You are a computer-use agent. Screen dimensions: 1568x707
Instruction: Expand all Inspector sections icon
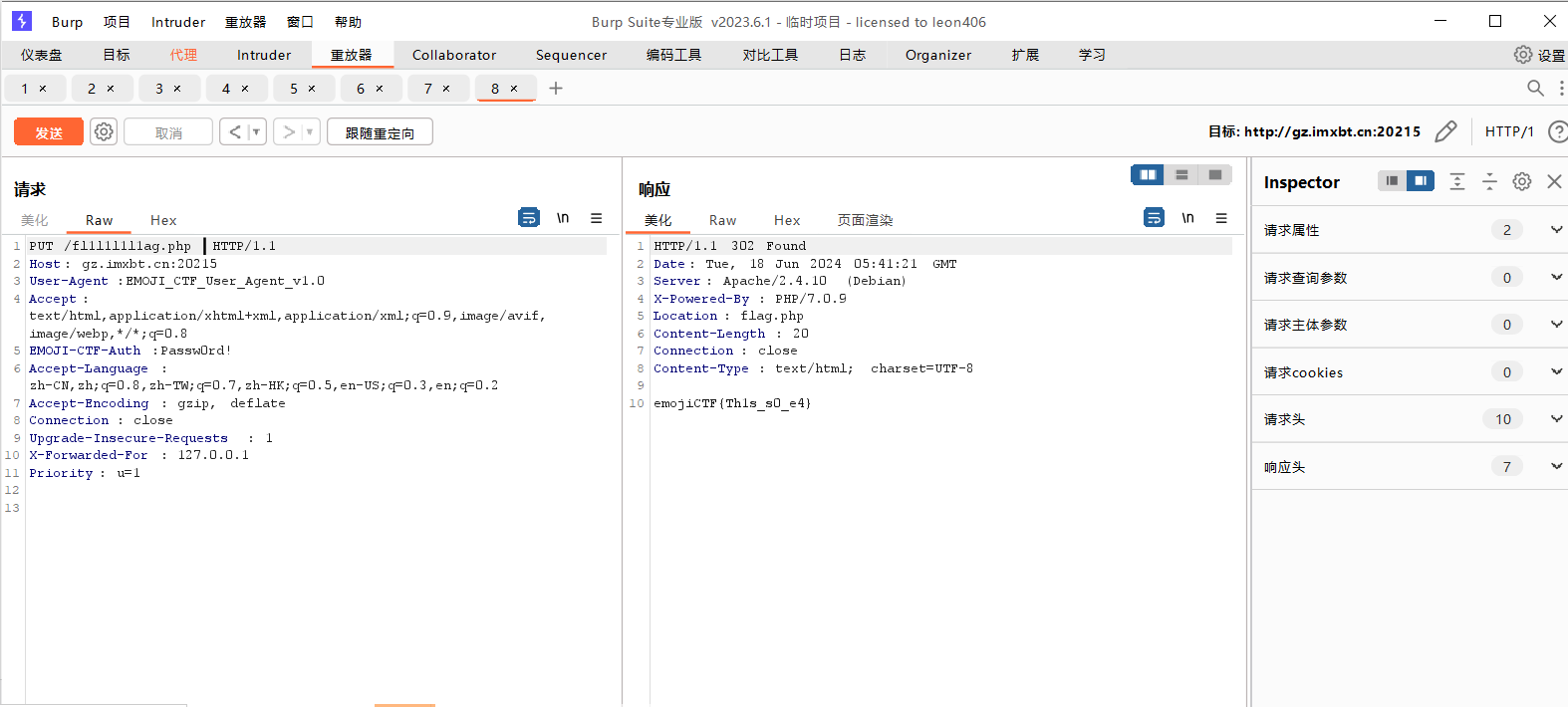(x=1457, y=181)
